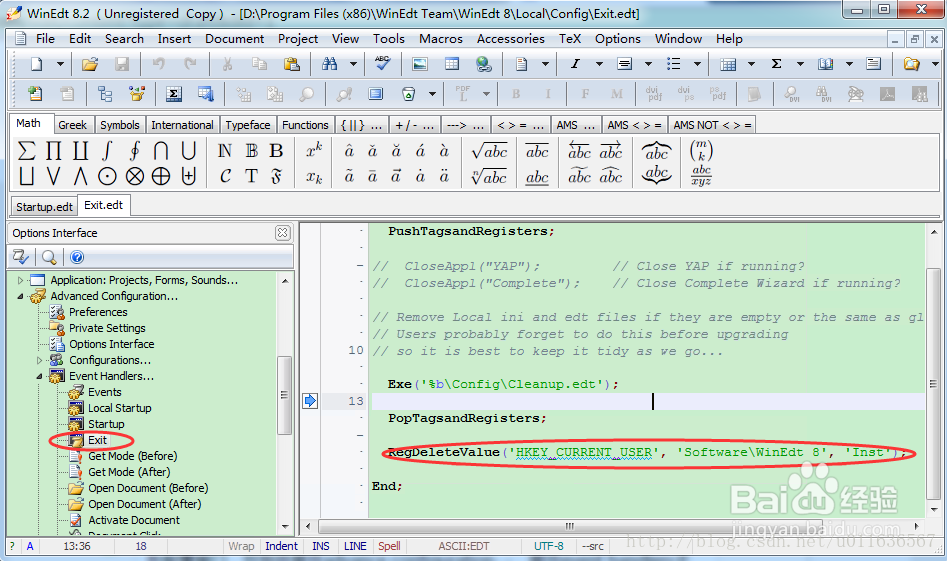Switch to the Startup.edt document tab
This screenshot has width=947, height=561.
click(44, 207)
